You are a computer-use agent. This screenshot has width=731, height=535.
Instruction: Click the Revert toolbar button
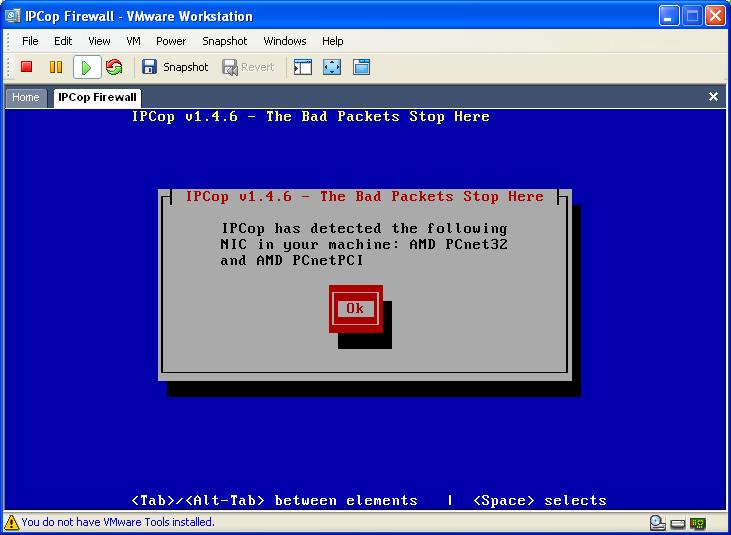click(x=248, y=67)
